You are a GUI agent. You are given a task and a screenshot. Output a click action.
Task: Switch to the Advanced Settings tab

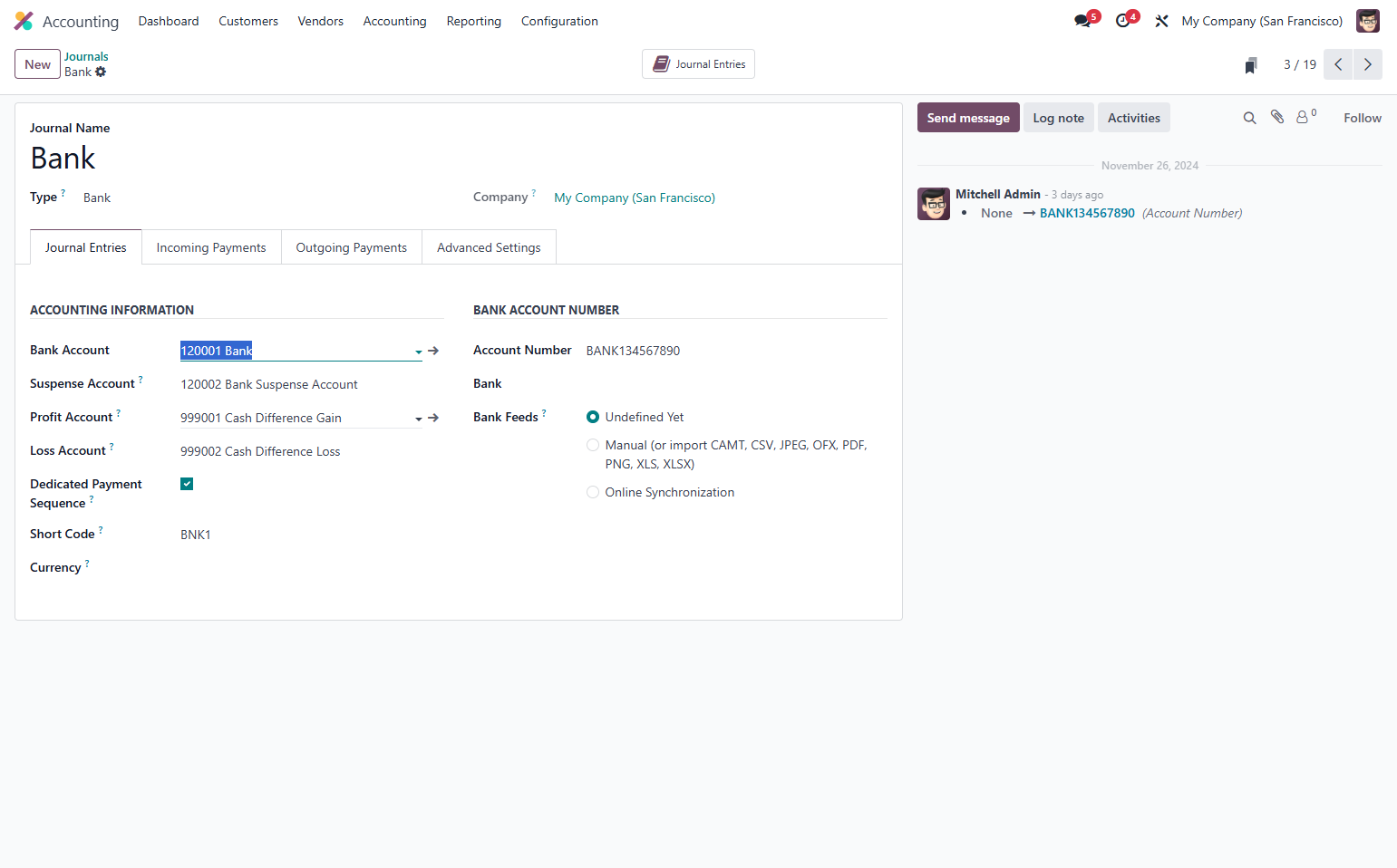tap(489, 247)
